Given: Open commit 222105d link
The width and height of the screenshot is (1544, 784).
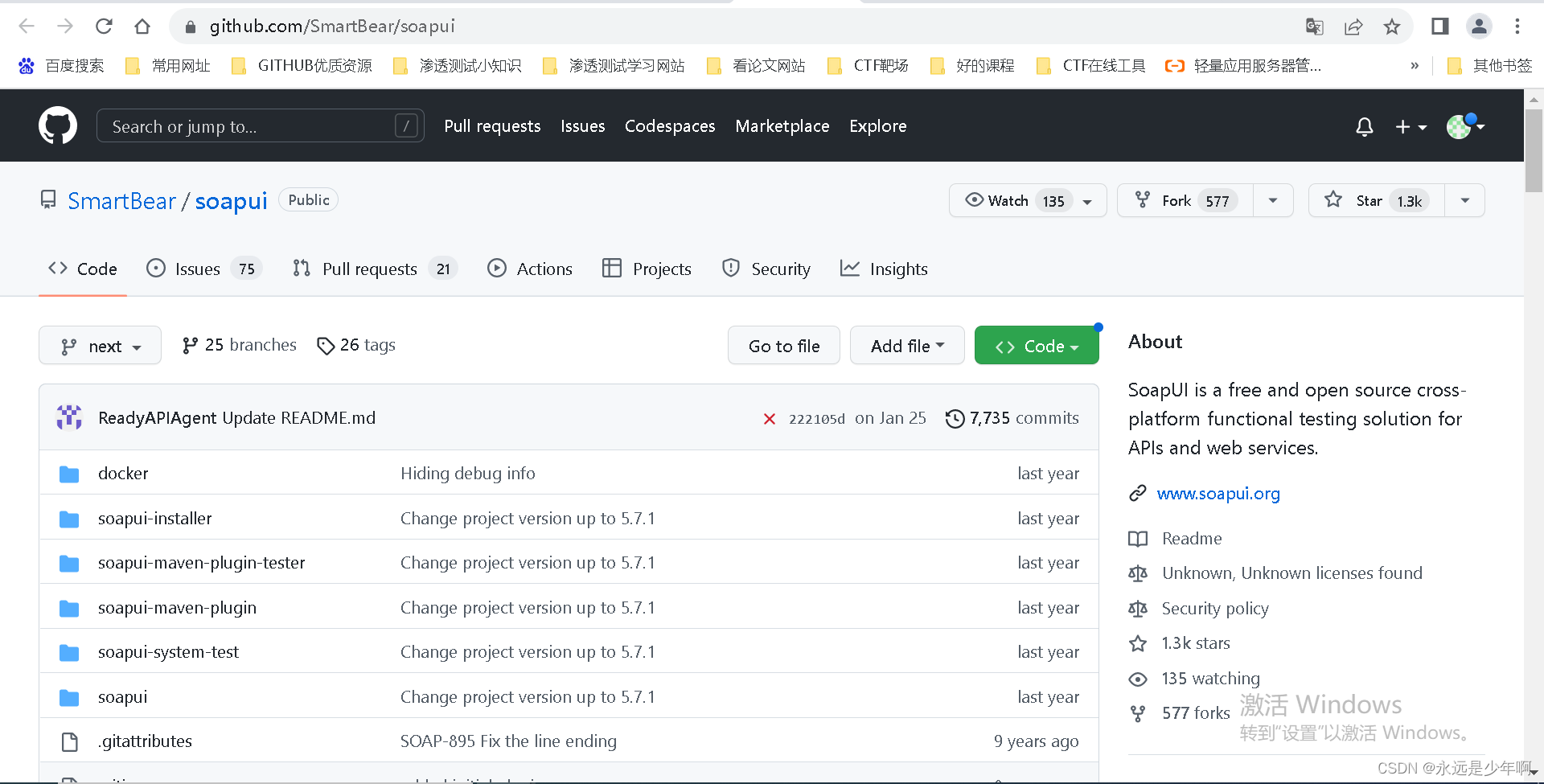Looking at the screenshot, I should tap(817, 419).
